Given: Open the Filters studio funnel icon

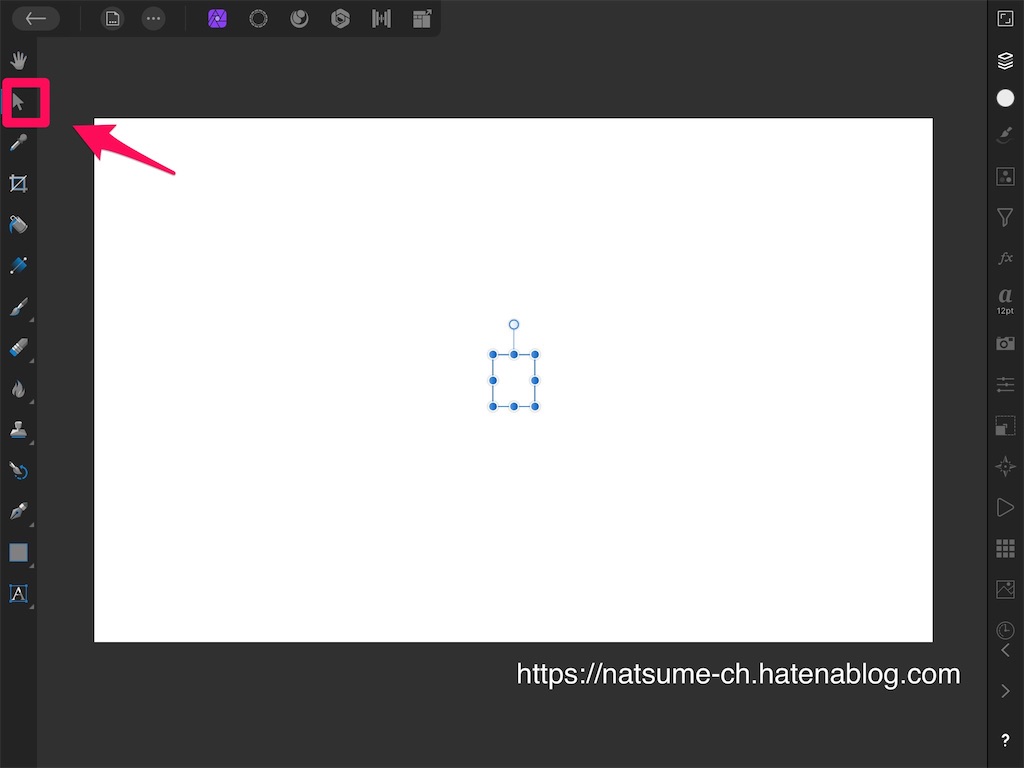Looking at the screenshot, I should pyautogui.click(x=1005, y=217).
